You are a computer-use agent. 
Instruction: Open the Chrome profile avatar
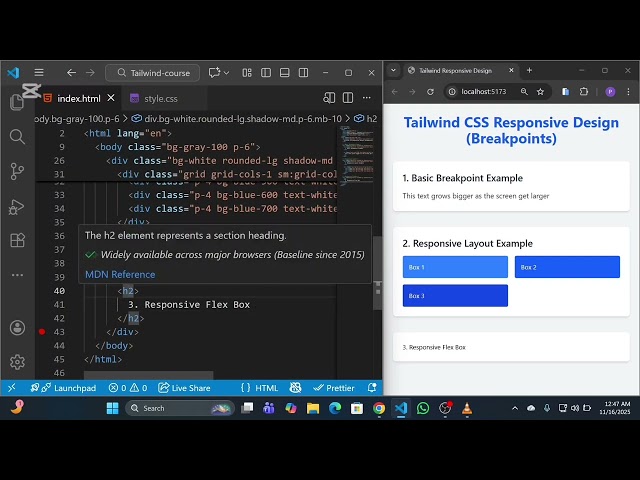610,92
